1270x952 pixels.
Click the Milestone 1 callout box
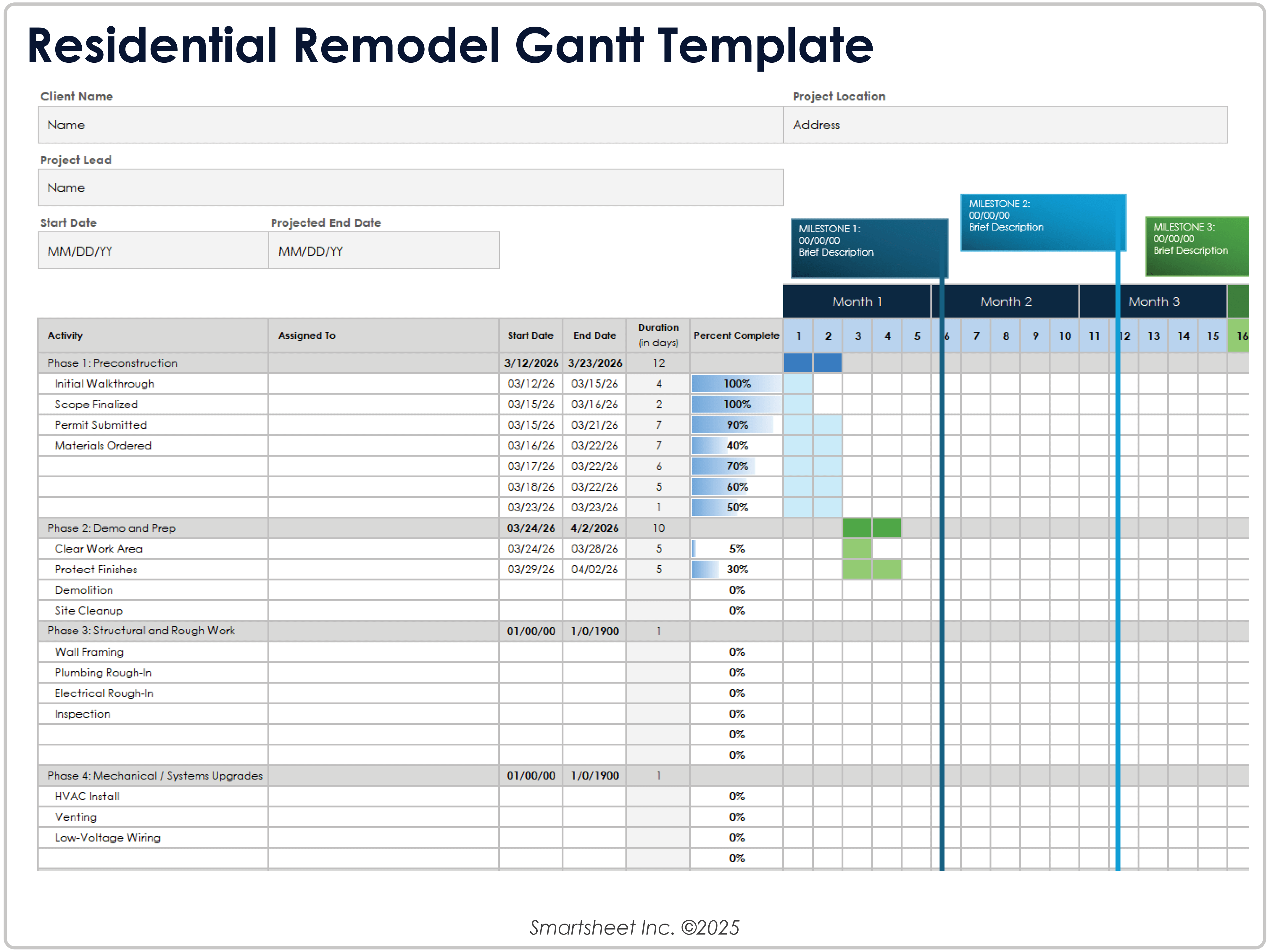click(869, 248)
